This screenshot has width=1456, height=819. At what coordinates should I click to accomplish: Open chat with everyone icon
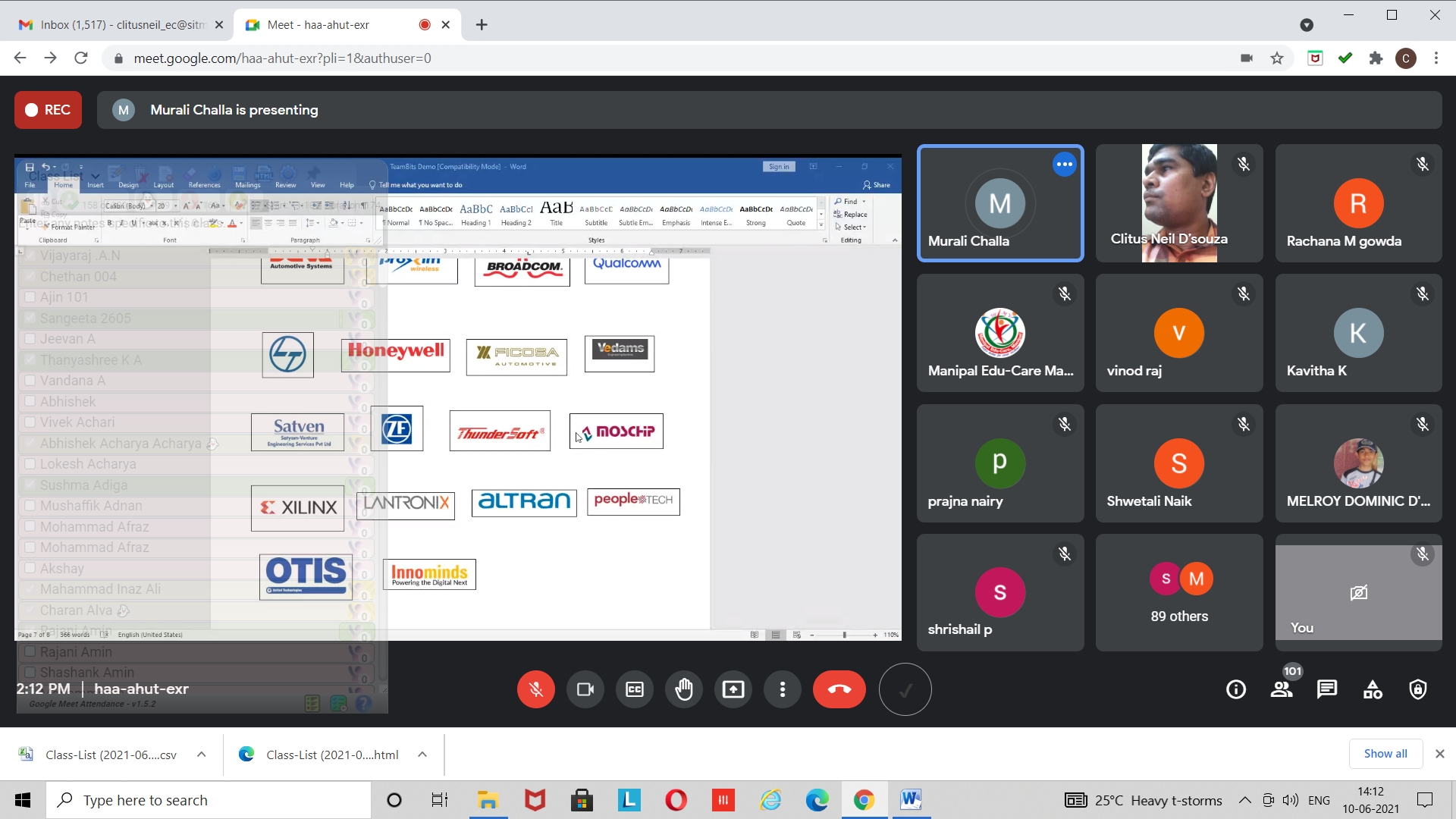[x=1327, y=689]
